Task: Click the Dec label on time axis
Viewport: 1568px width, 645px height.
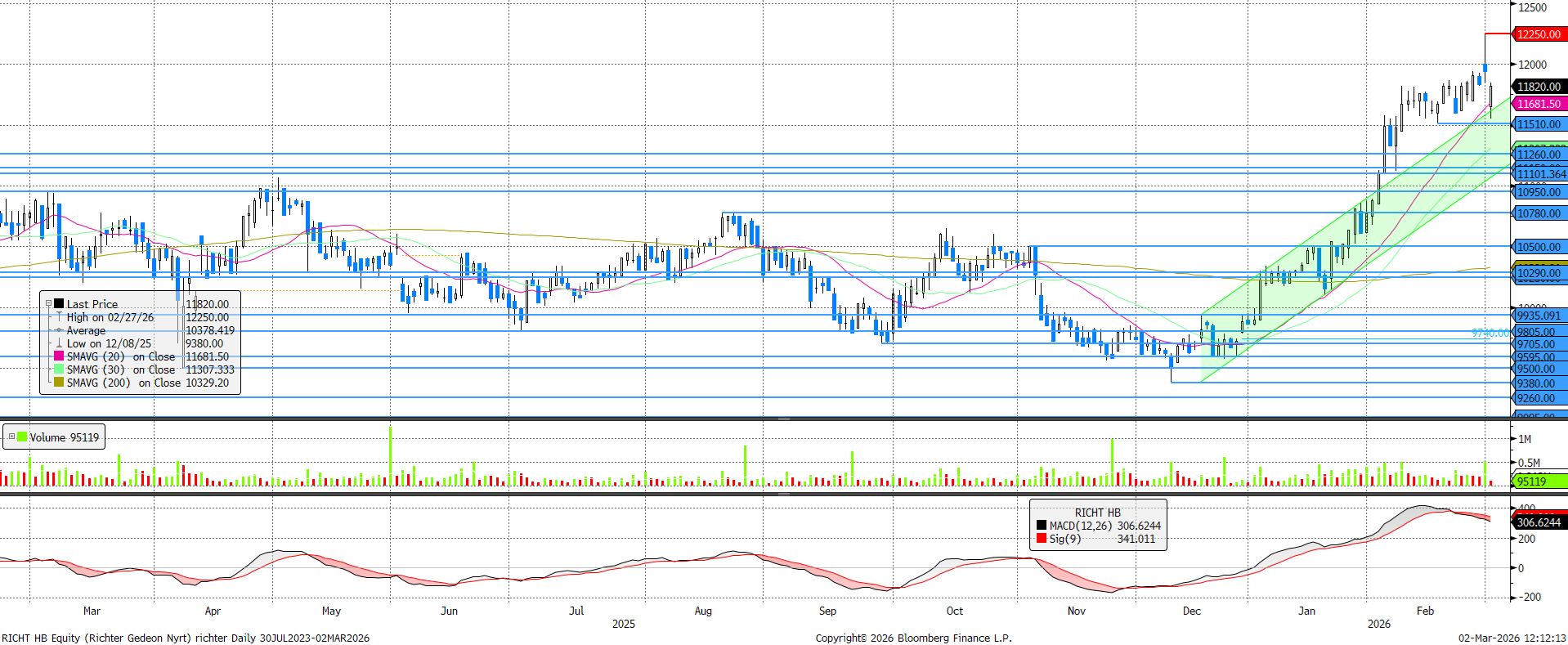Action: [x=1191, y=611]
